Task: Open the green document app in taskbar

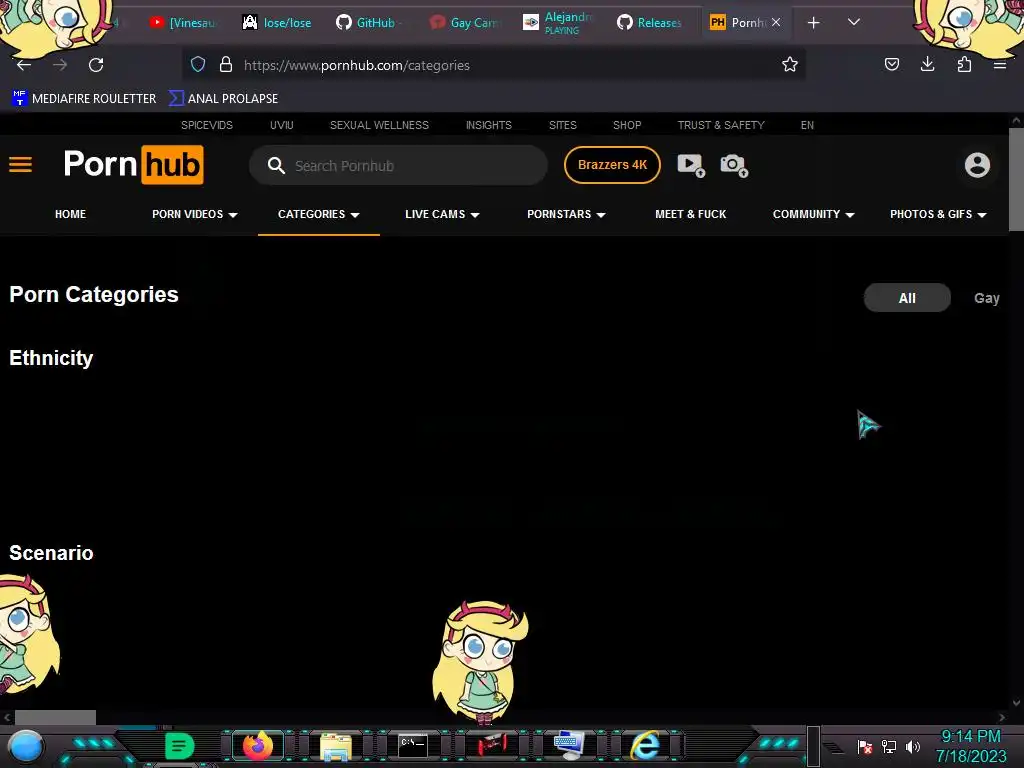Action: [x=179, y=746]
